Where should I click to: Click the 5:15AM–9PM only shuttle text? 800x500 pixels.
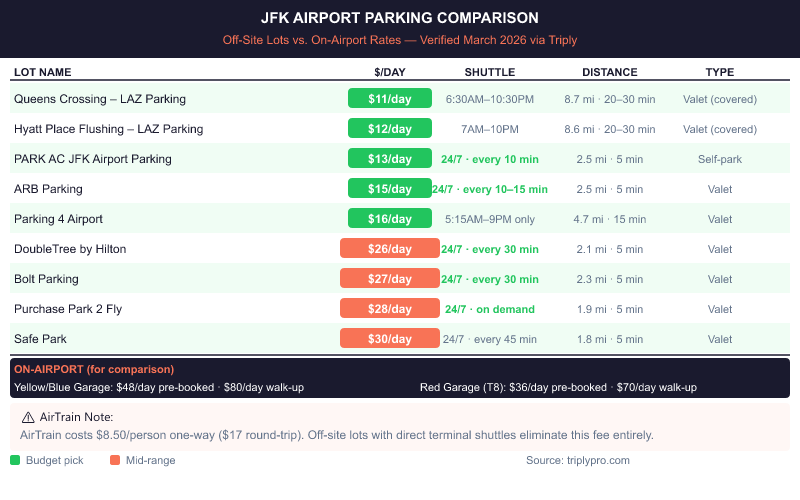(x=490, y=219)
